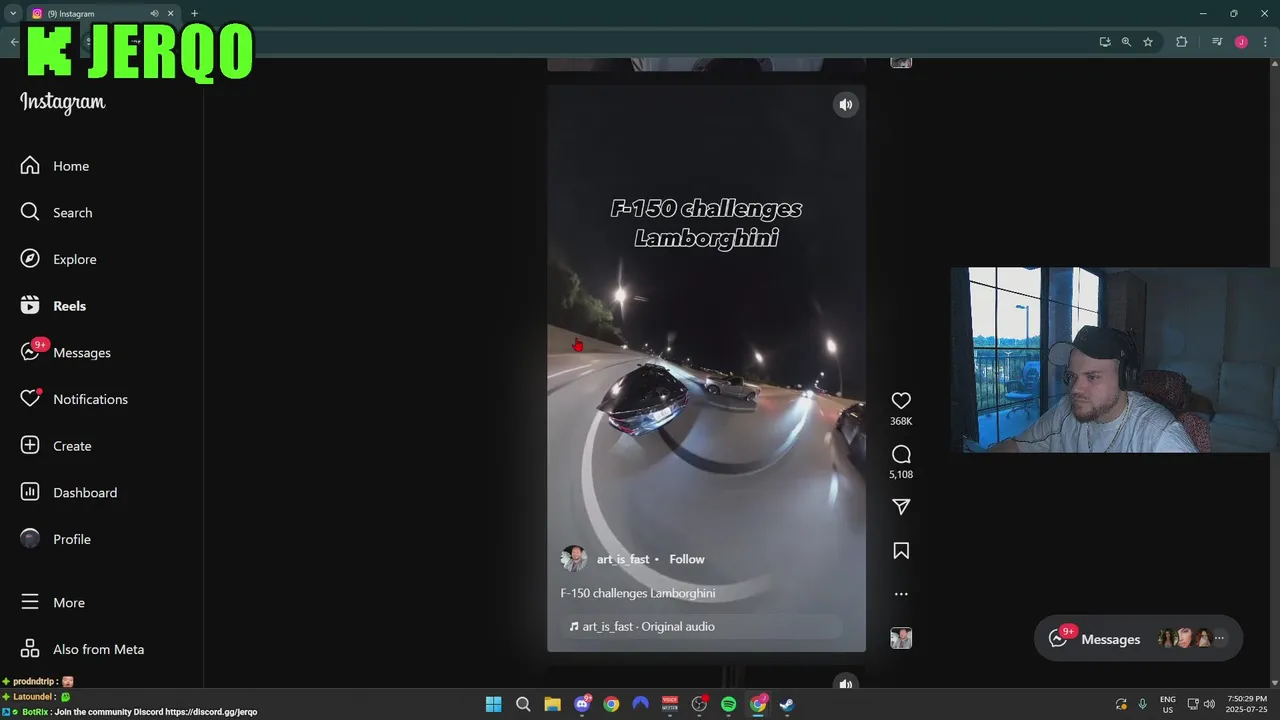Open Messages from the left sidebar
Image resolution: width=1280 pixels, height=720 pixels.
click(66, 352)
